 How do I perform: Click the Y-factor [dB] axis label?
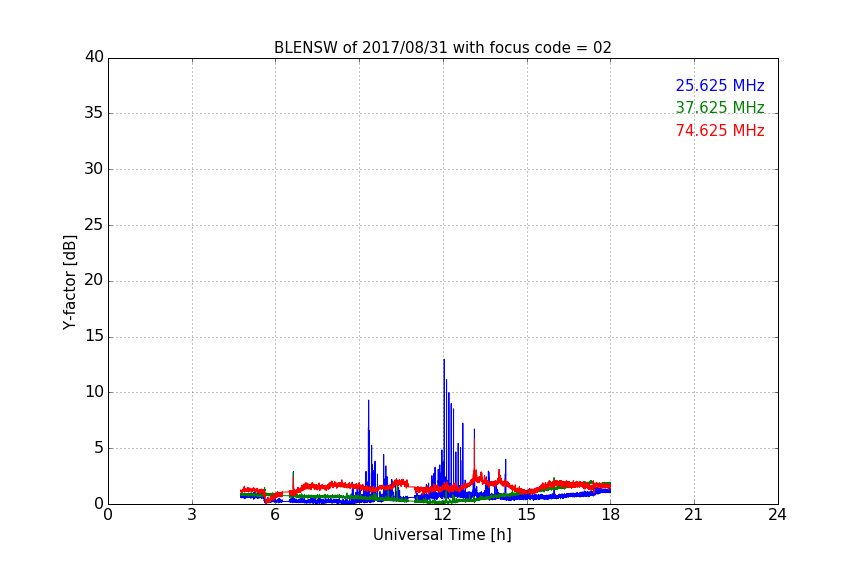[69, 282]
